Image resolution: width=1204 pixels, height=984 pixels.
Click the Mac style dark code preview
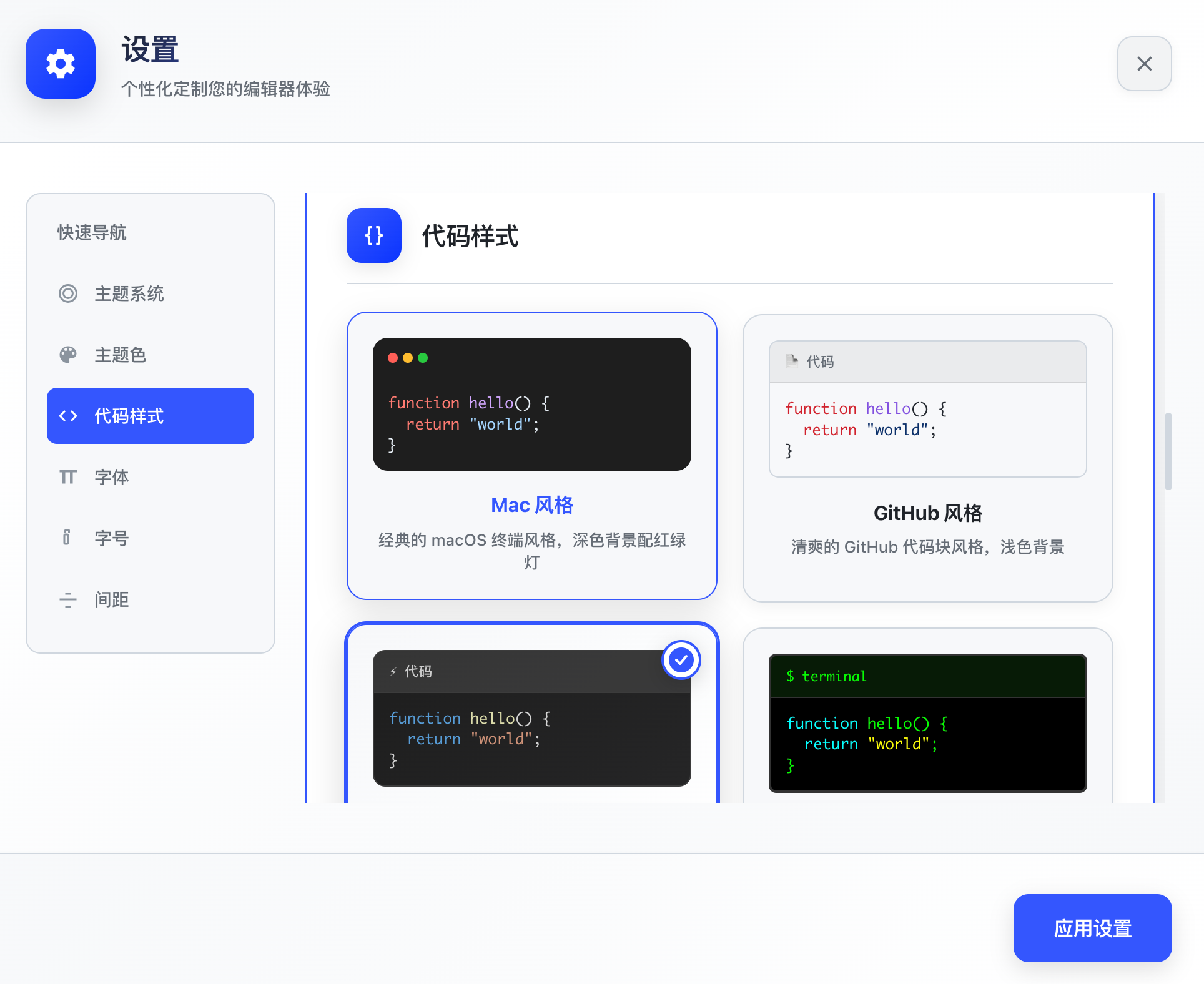pyautogui.click(x=531, y=404)
